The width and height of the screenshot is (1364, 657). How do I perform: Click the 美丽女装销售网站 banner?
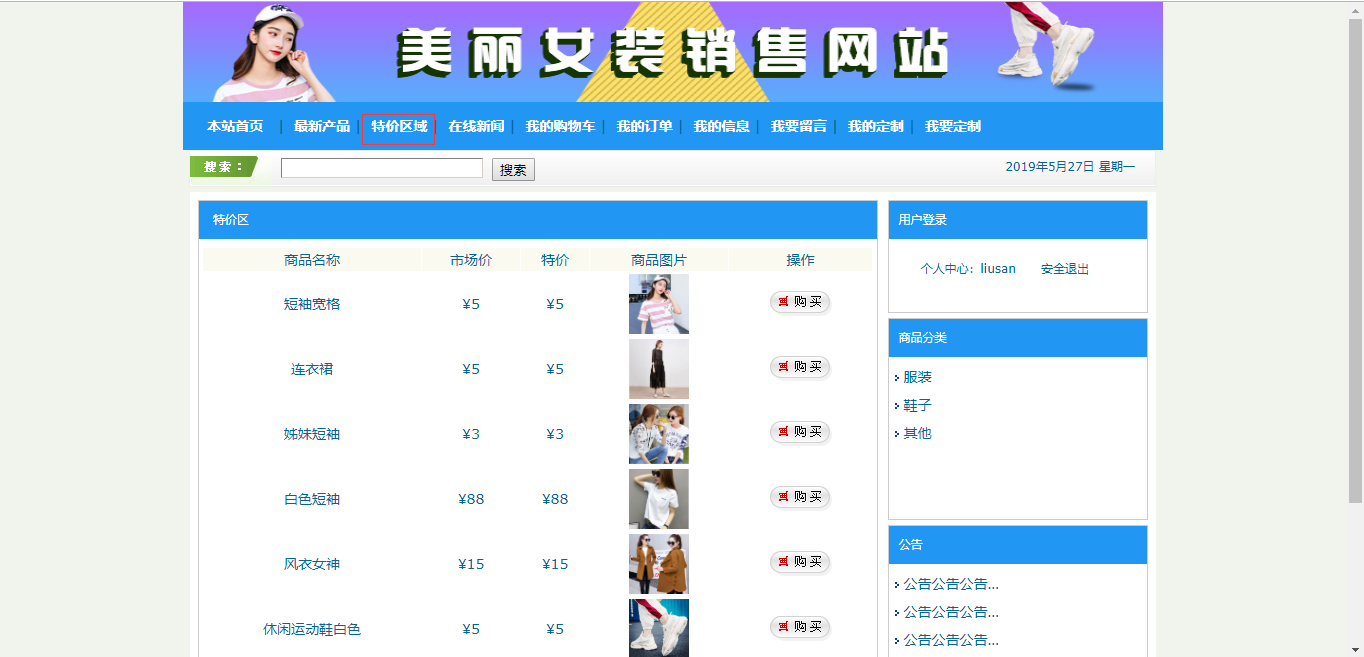(x=672, y=52)
